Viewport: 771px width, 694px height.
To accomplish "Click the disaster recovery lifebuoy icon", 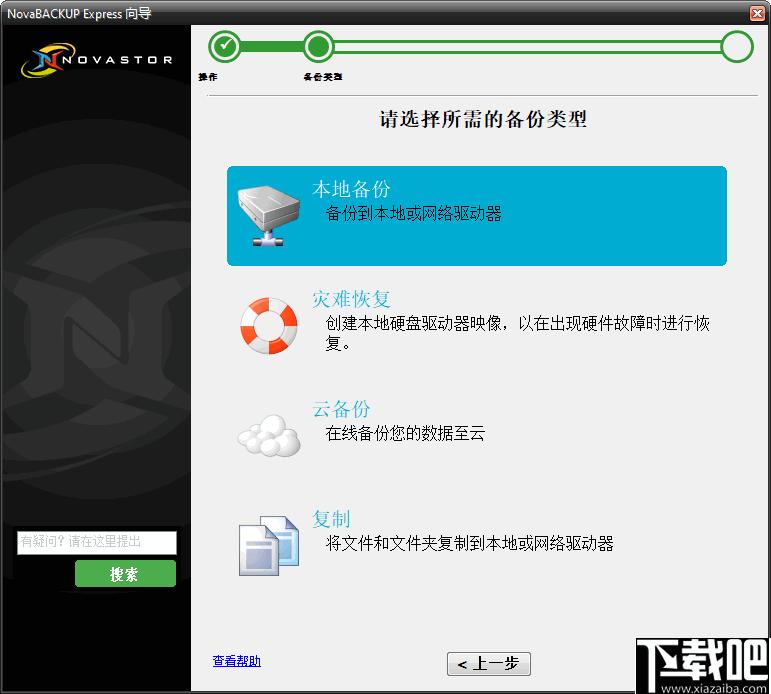I will click(268, 325).
